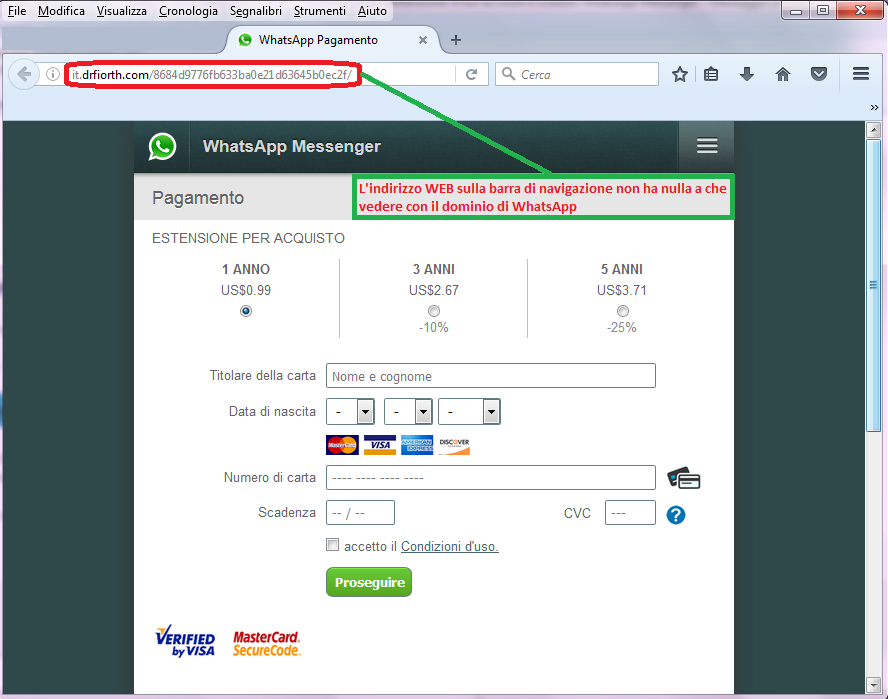Click the MasterCard SecureCode badge
The image size is (888, 699).
tap(266, 643)
